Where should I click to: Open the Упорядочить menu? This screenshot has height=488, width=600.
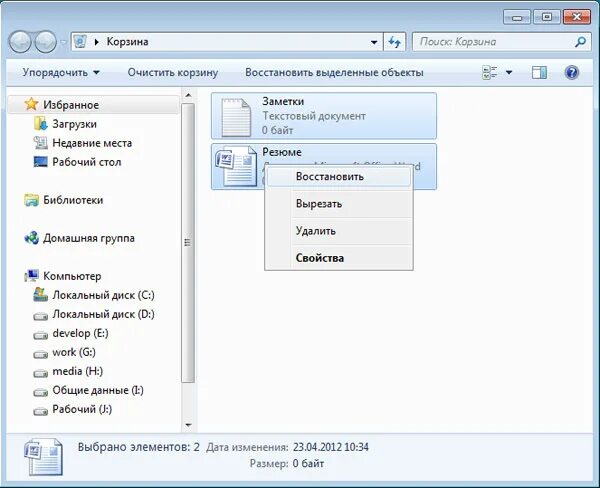coord(60,72)
